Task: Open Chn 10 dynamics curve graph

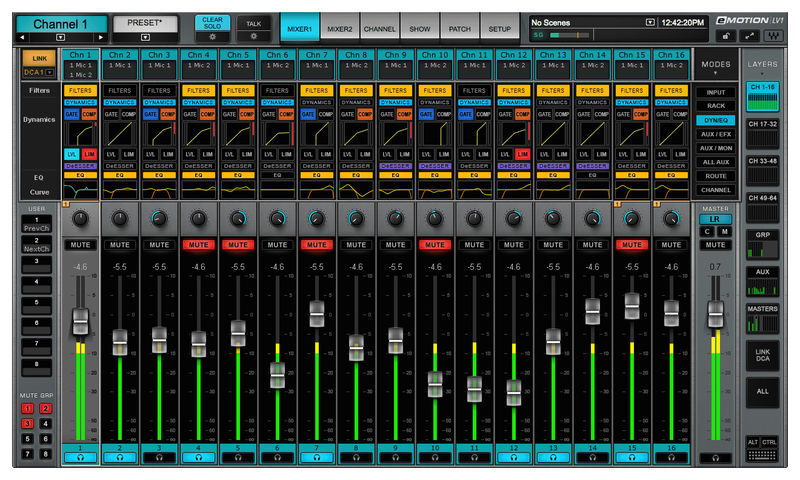Action: pos(435,135)
